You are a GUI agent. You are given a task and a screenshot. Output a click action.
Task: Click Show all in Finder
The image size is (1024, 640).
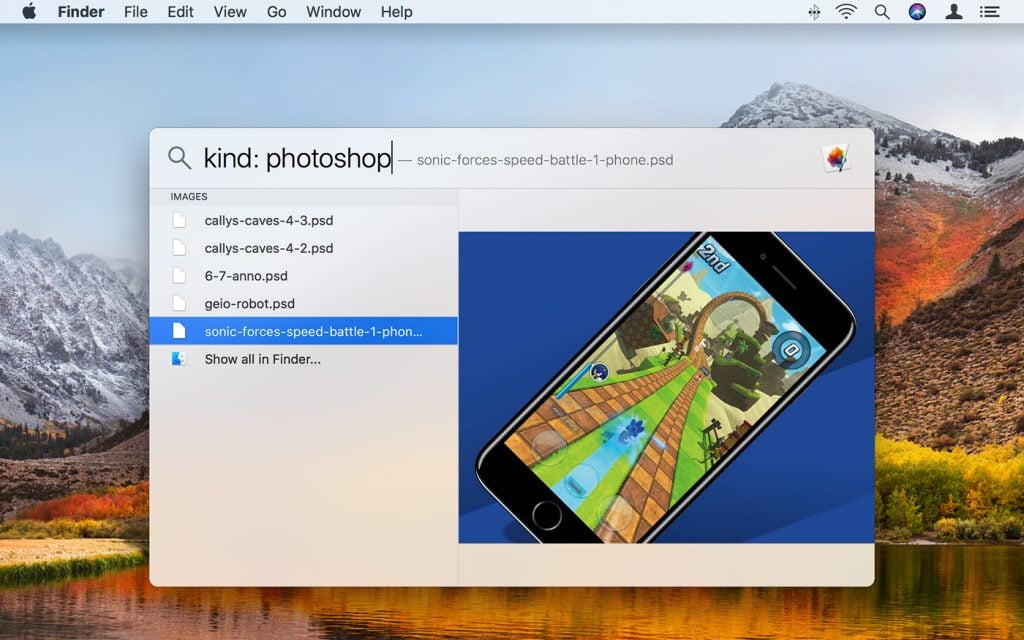[262, 359]
